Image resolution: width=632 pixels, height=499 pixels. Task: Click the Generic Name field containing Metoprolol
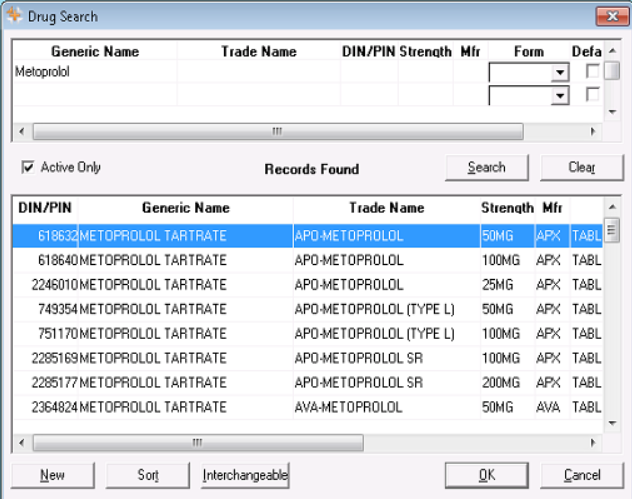pyautogui.click(x=95, y=72)
